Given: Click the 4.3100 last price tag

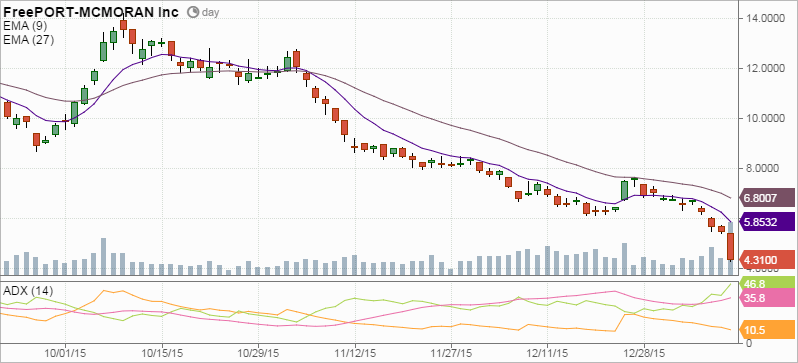Looking at the screenshot, I should 766,260.
